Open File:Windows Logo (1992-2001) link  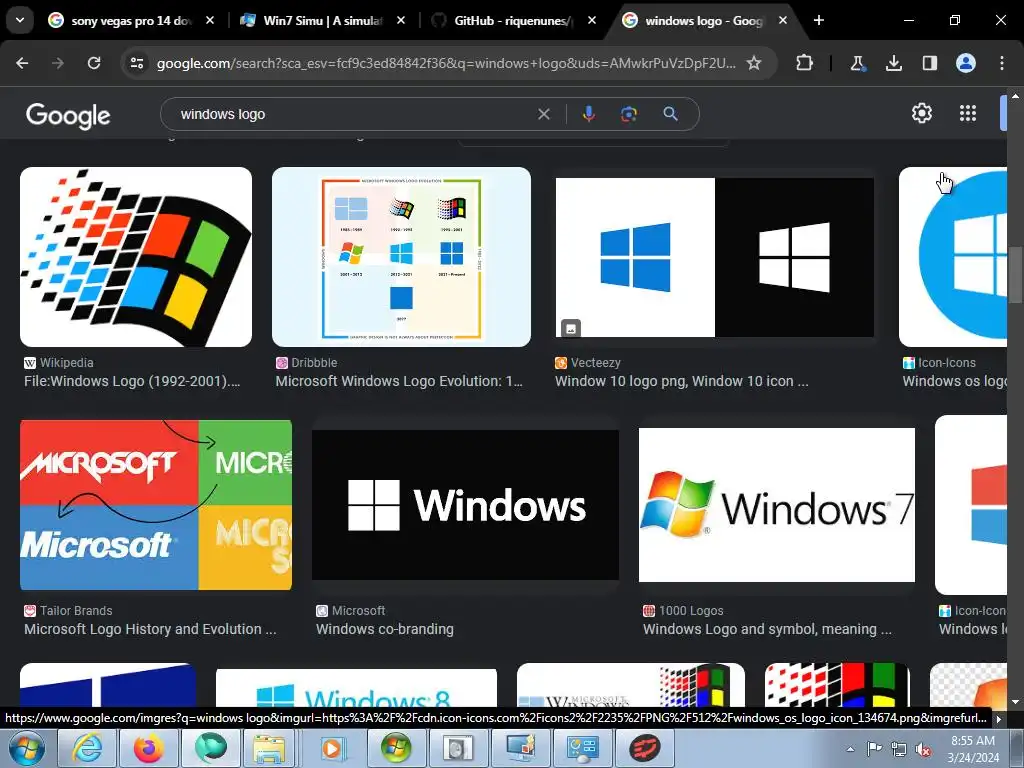click(132, 381)
